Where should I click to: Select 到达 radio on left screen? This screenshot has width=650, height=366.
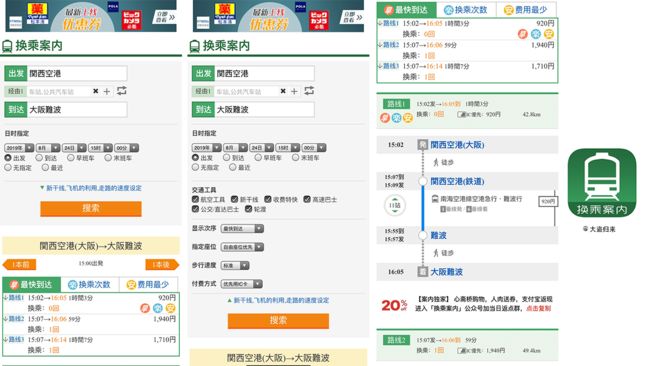click(39, 158)
